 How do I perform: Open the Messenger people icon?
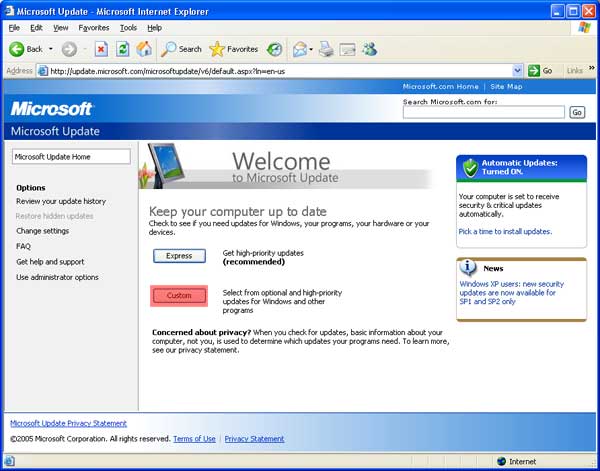370,49
